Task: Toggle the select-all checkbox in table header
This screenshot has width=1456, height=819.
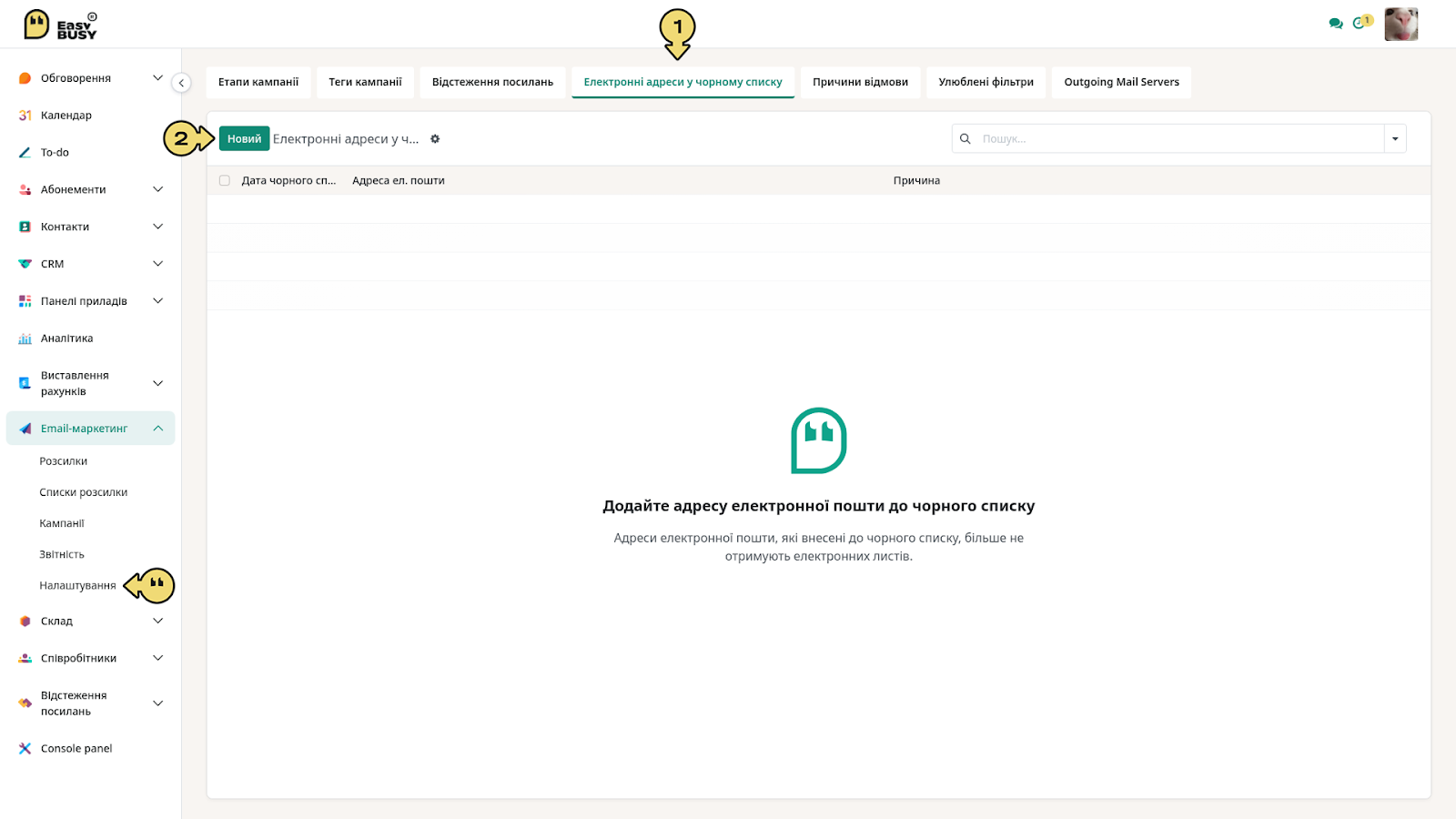Action: (x=225, y=181)
